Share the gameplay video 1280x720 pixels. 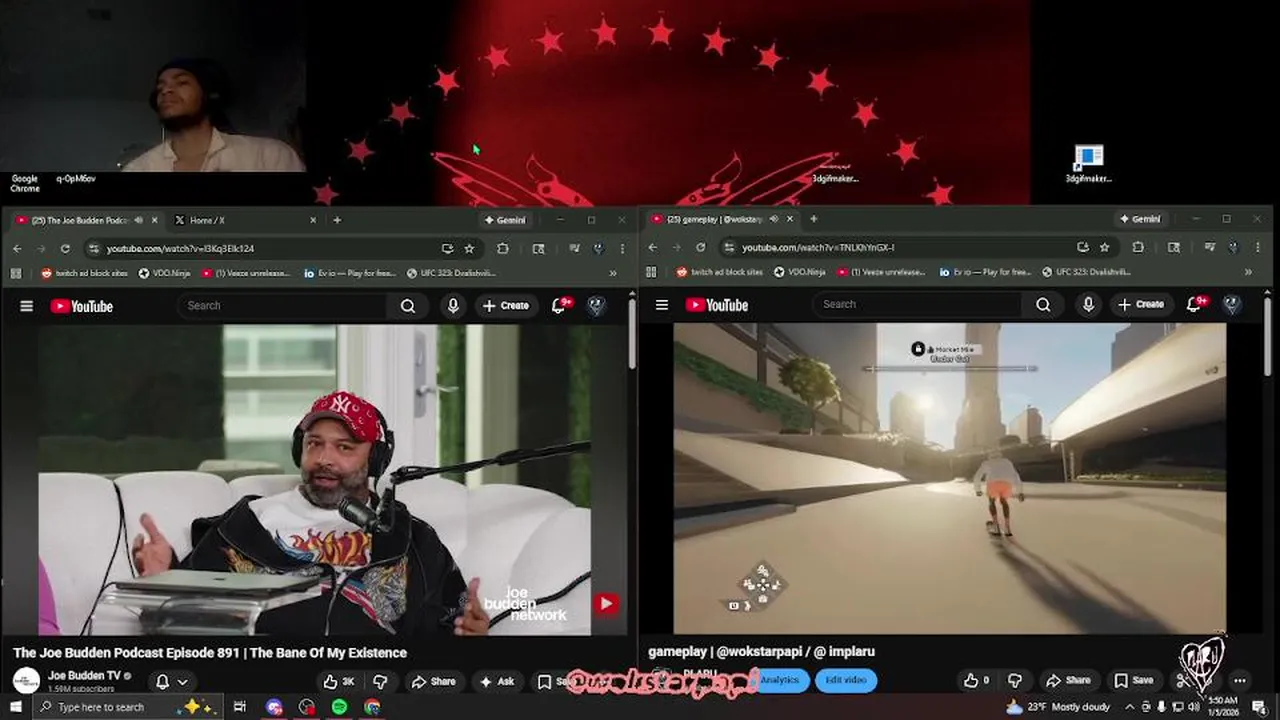1068,680
